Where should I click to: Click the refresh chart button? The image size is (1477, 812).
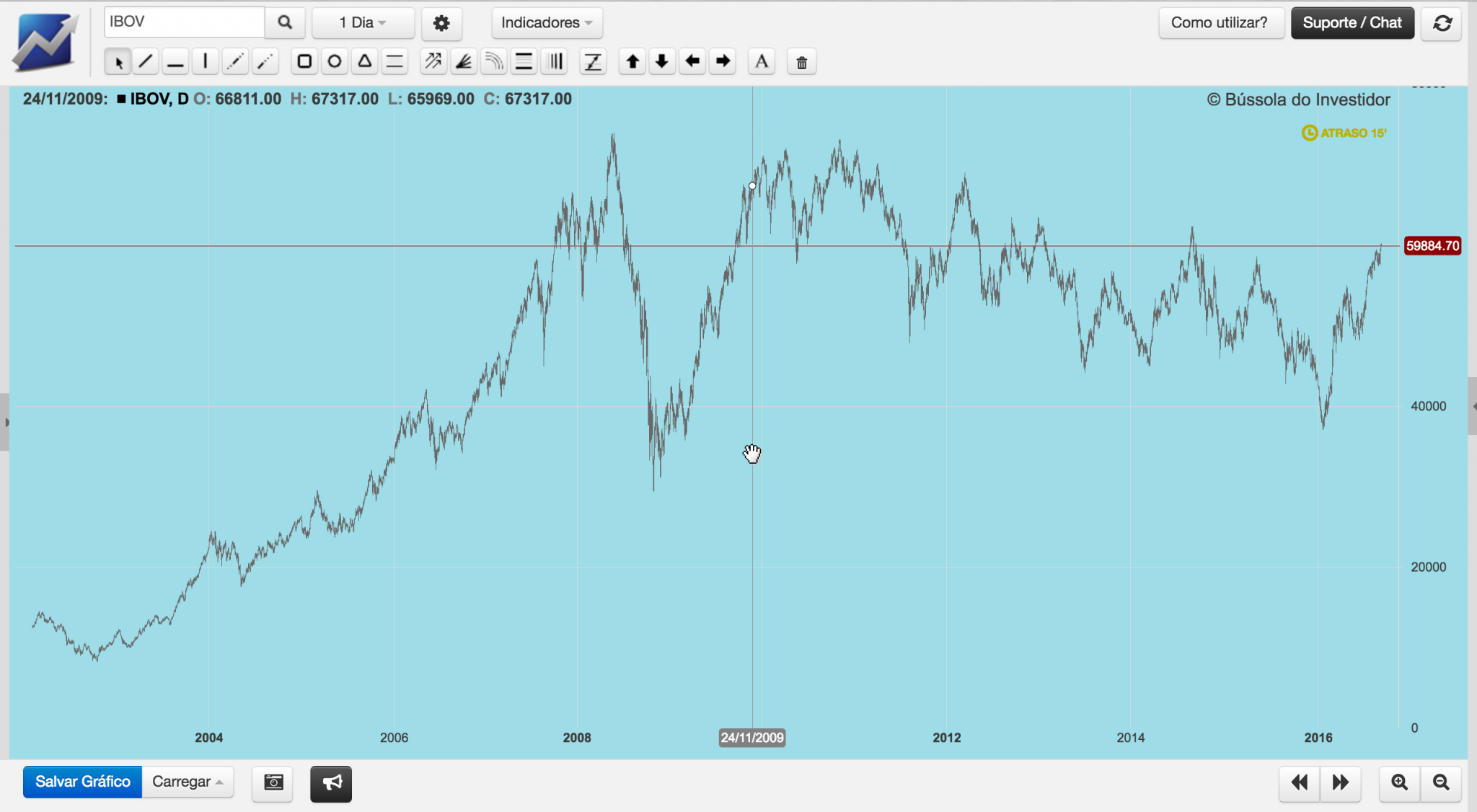[1442, 23]
